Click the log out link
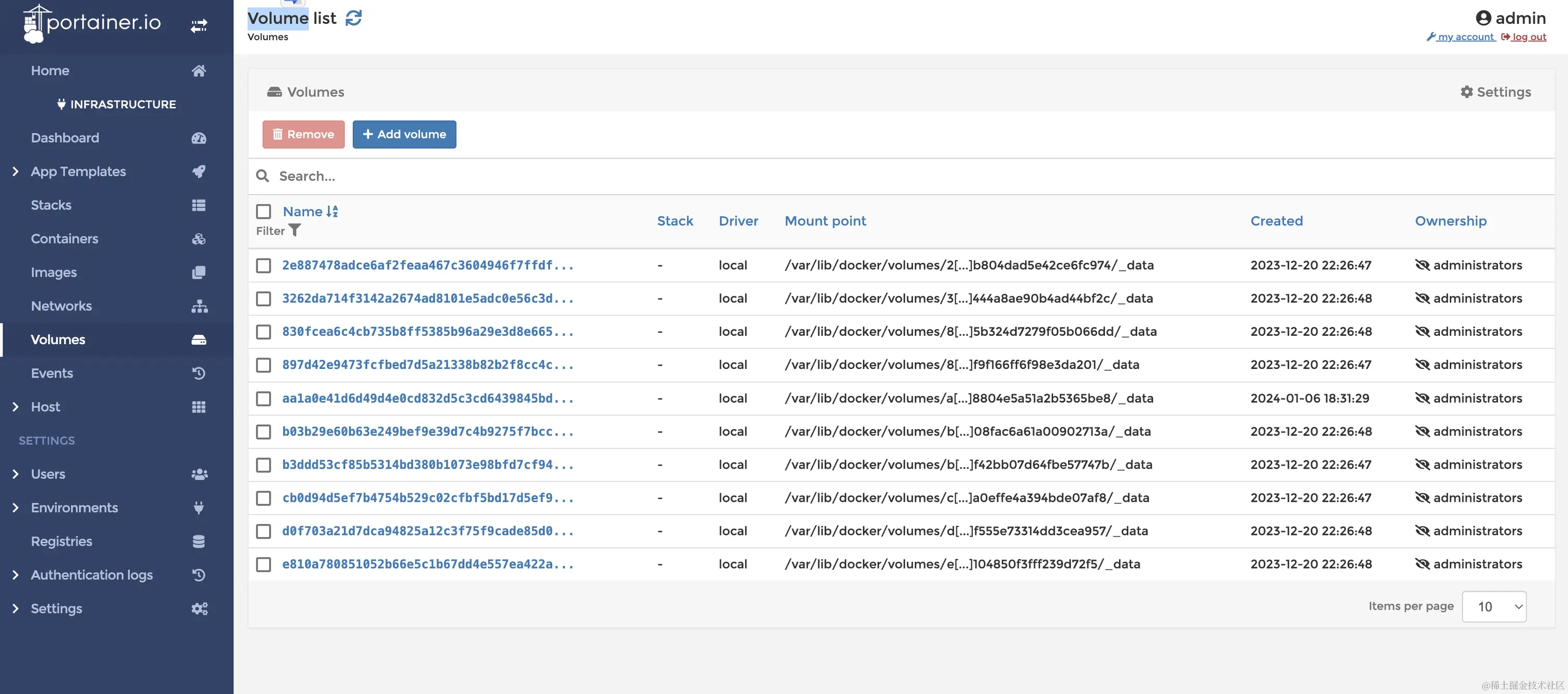 tap(1523, 37)
